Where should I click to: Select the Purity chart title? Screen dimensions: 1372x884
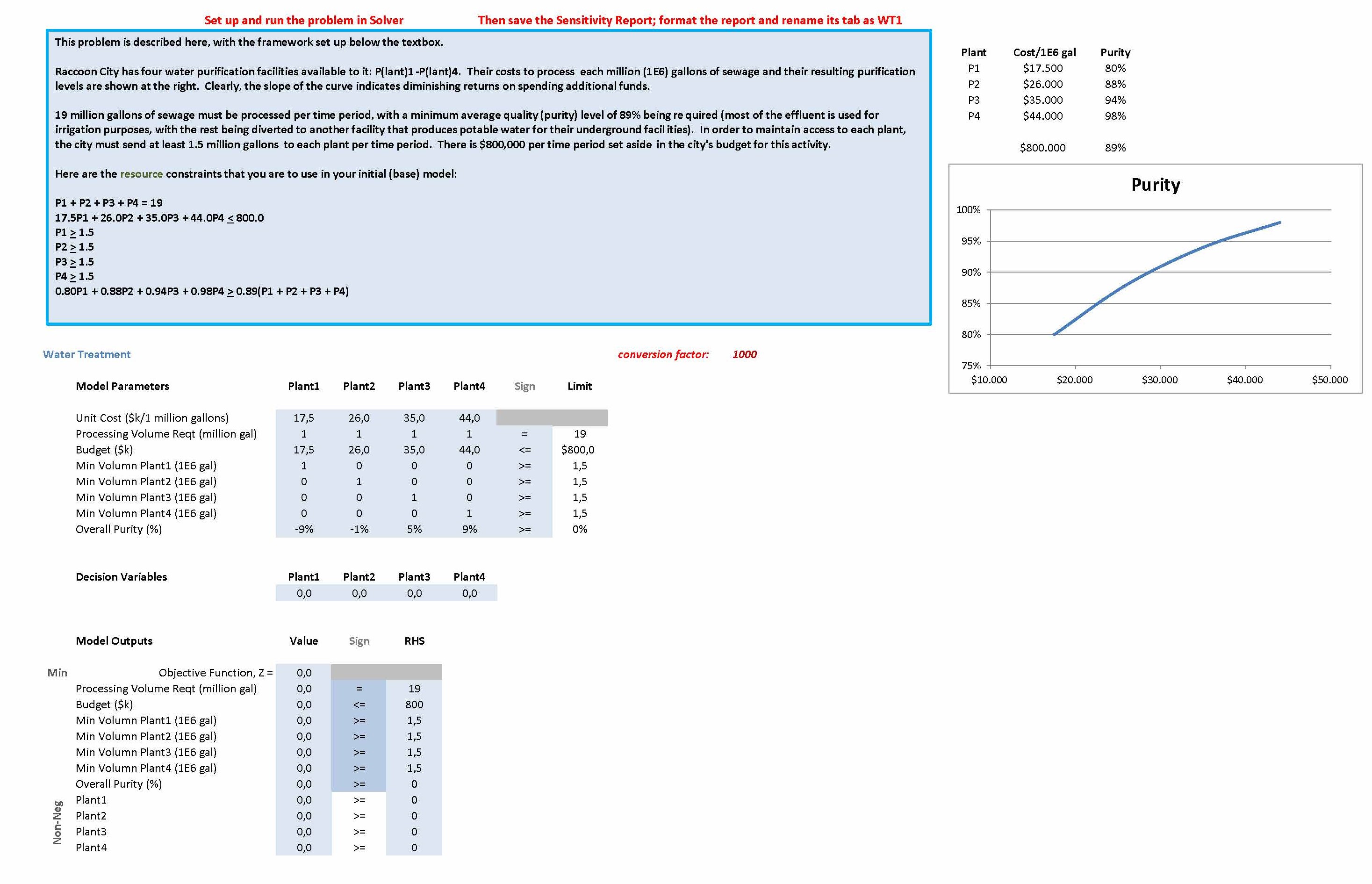pos(1155,185)
